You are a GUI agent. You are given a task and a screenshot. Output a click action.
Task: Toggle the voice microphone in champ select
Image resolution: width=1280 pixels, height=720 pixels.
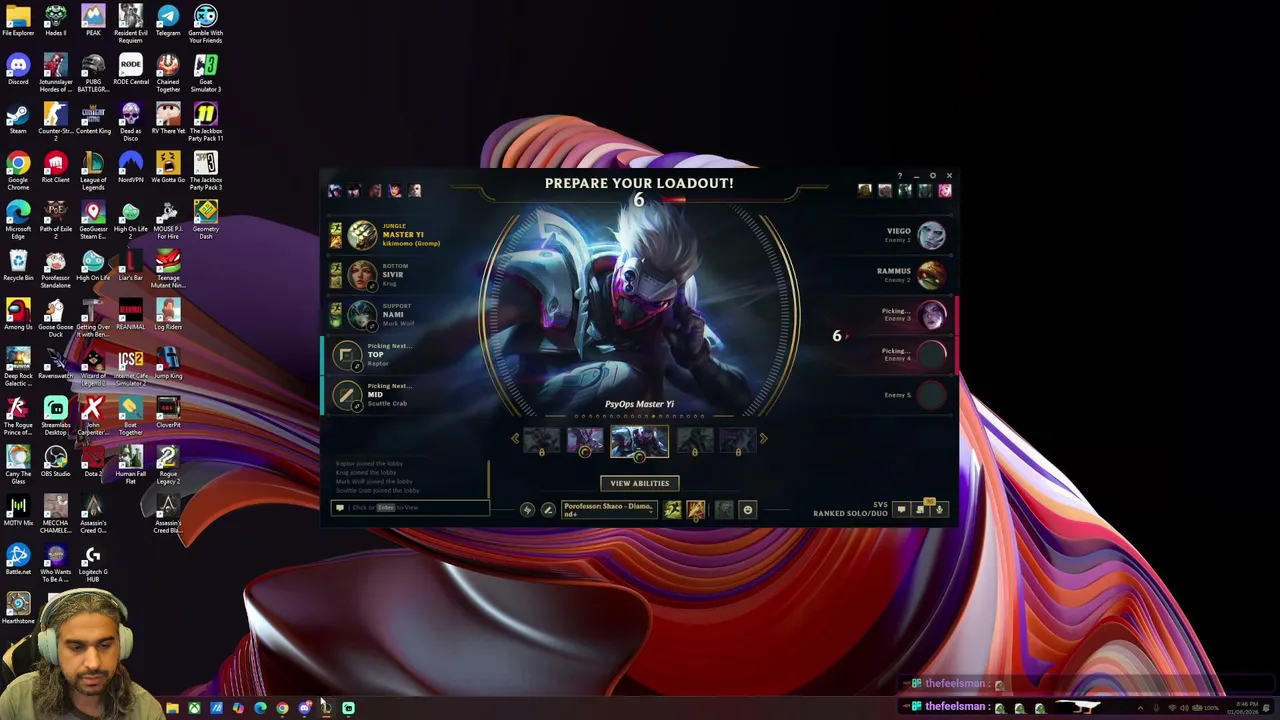939,510
